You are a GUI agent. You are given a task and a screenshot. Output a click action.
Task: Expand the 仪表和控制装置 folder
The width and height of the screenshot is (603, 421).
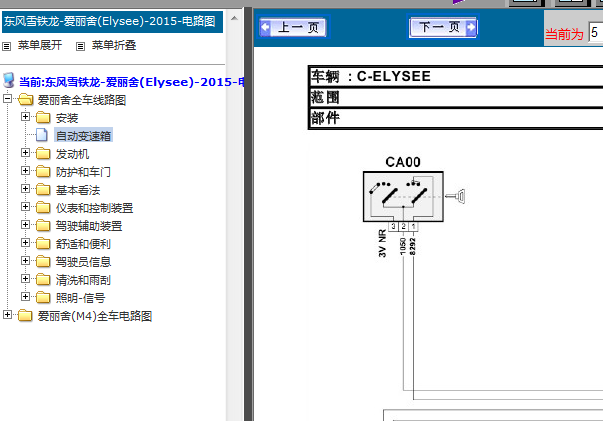pos(25,206)
